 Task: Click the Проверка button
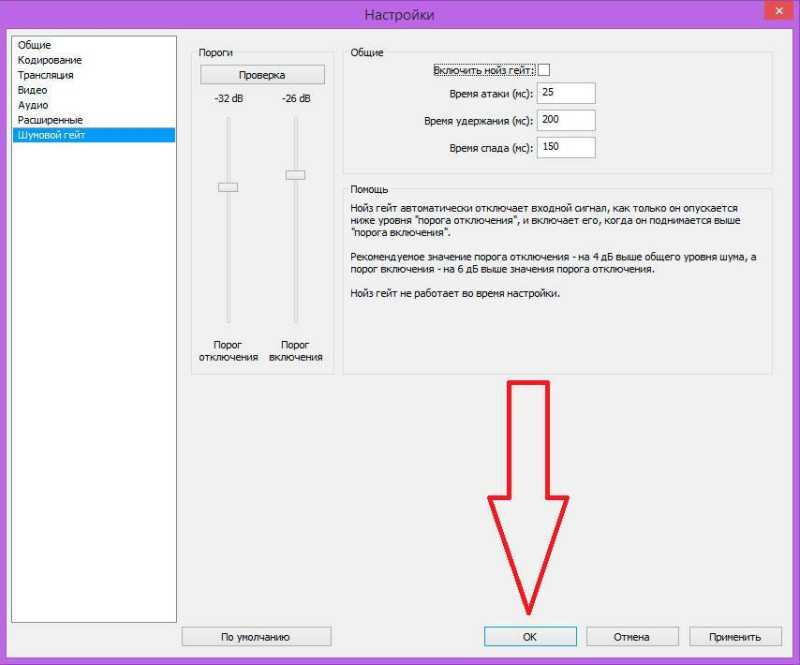tap(262, 75)
